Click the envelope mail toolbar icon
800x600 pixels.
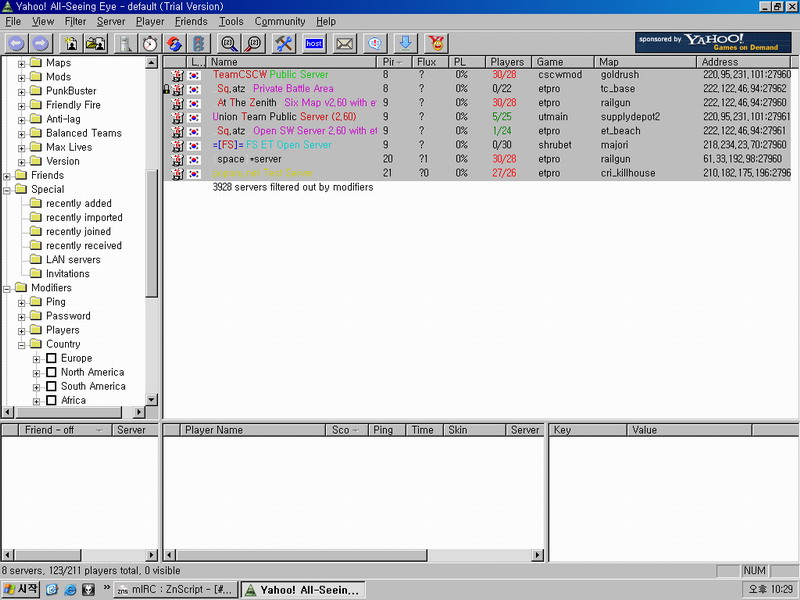(x=344, y=43)
